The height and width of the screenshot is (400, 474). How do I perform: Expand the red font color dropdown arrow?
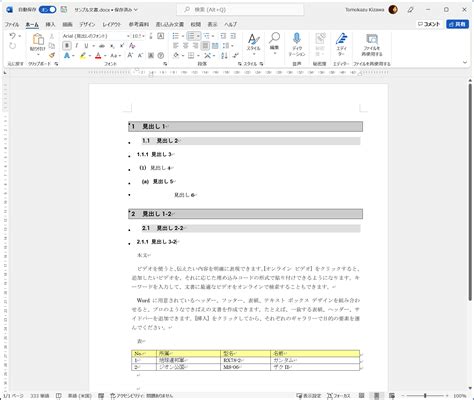coord(105,56)
